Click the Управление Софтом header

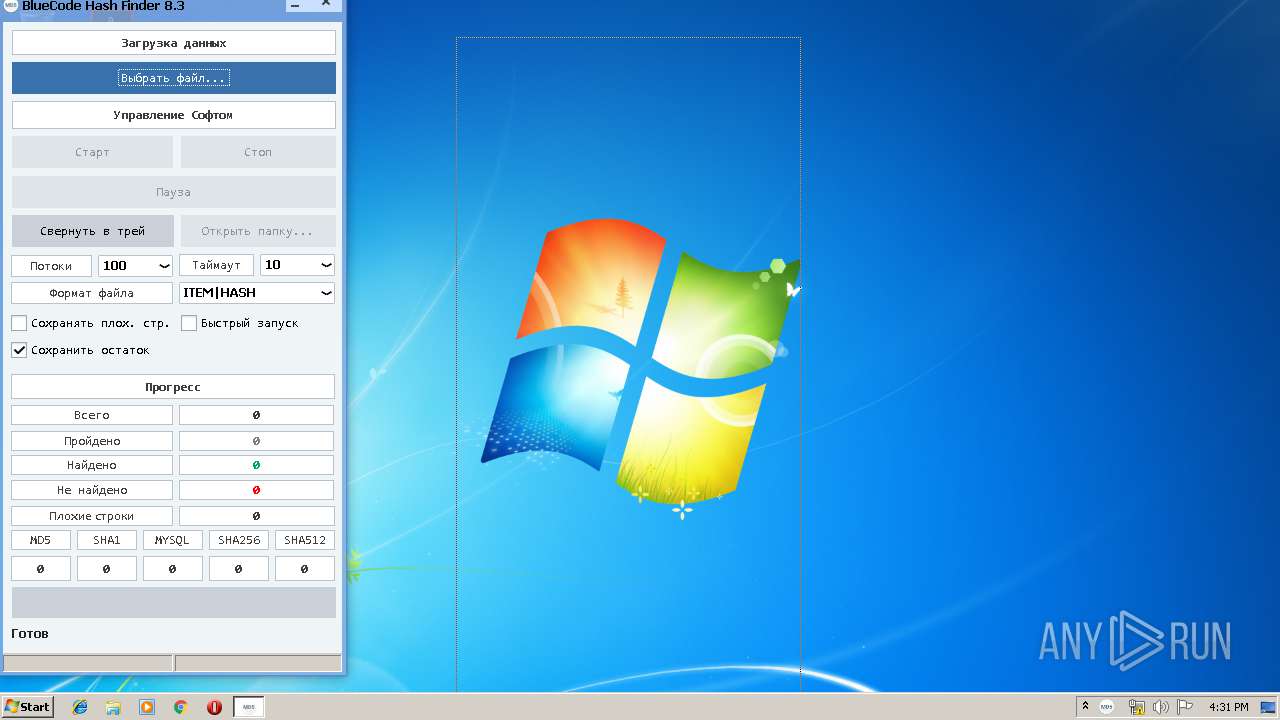[x=174, y=115]
